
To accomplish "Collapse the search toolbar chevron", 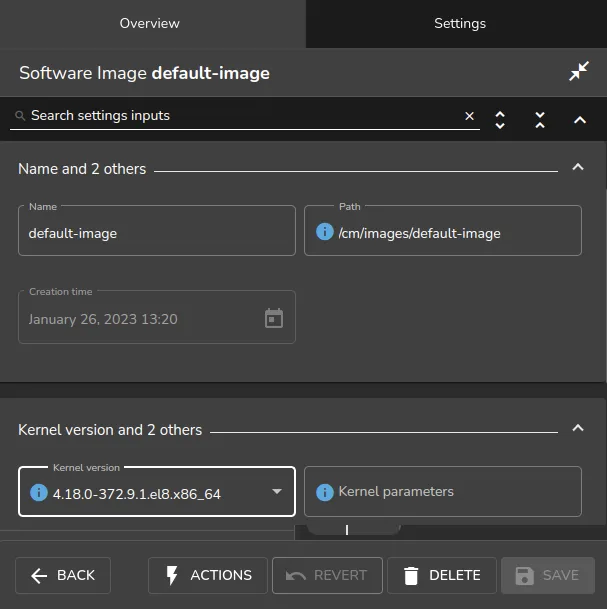I will click(580, 120).
